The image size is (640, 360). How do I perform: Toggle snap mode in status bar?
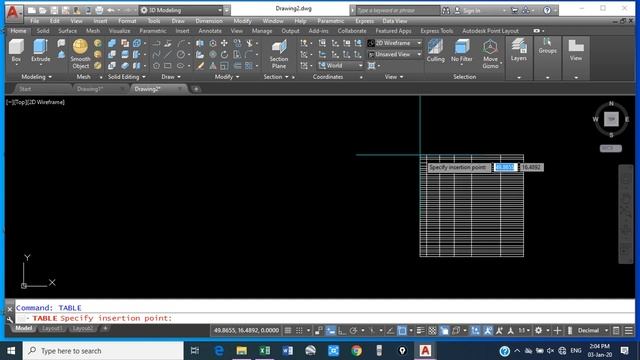[299, 331]
